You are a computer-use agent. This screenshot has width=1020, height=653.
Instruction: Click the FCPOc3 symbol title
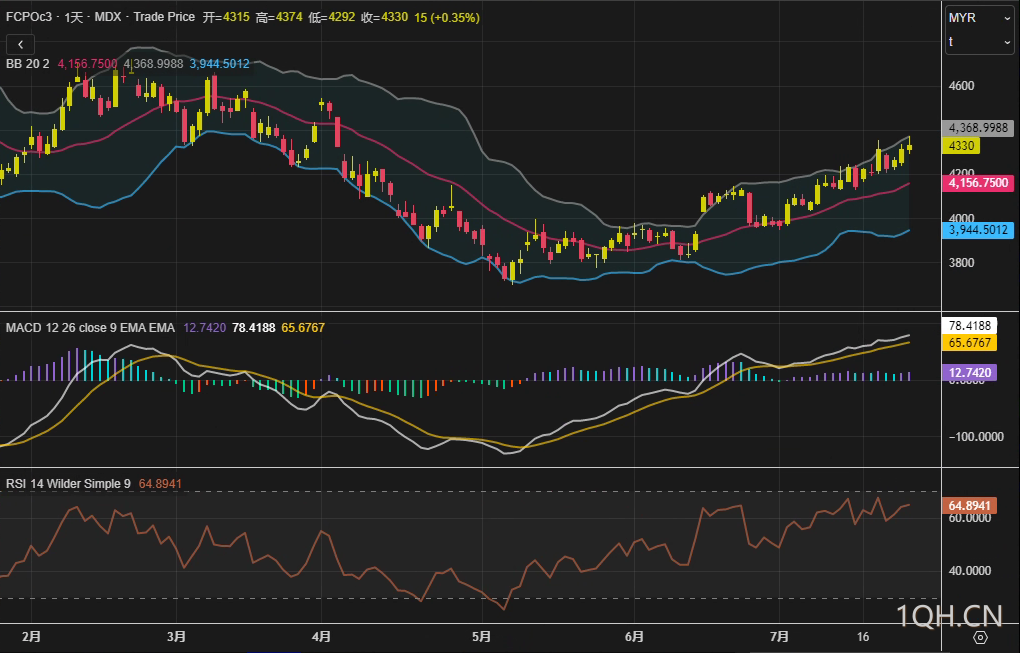(28, 18)
